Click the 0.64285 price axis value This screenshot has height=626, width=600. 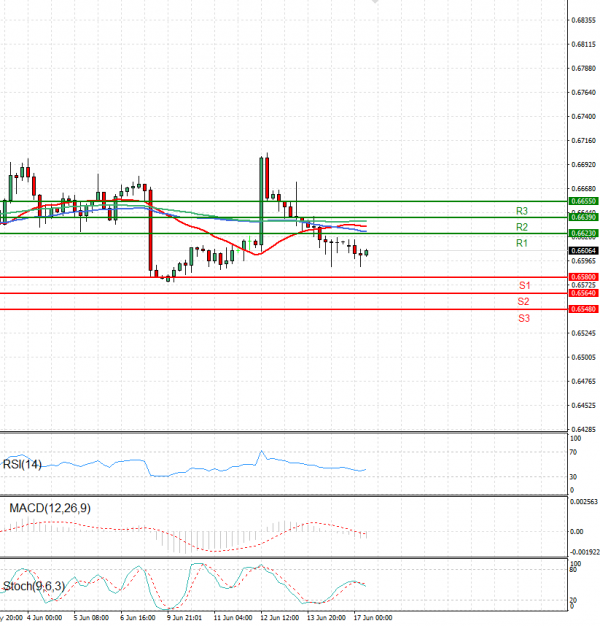tap(583, 430)
